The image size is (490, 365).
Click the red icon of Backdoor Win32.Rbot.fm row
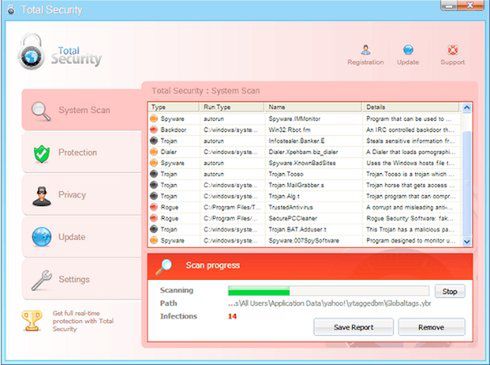click(x=154, y=130)
